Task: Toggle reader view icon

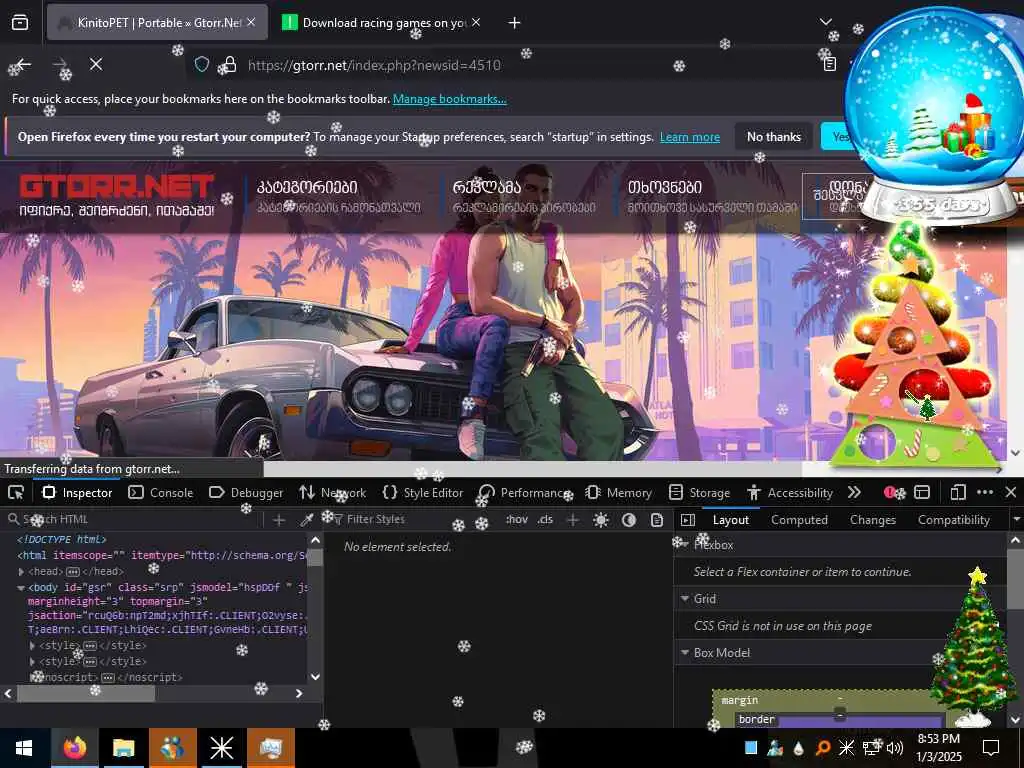Action: (x=829, y=64)
